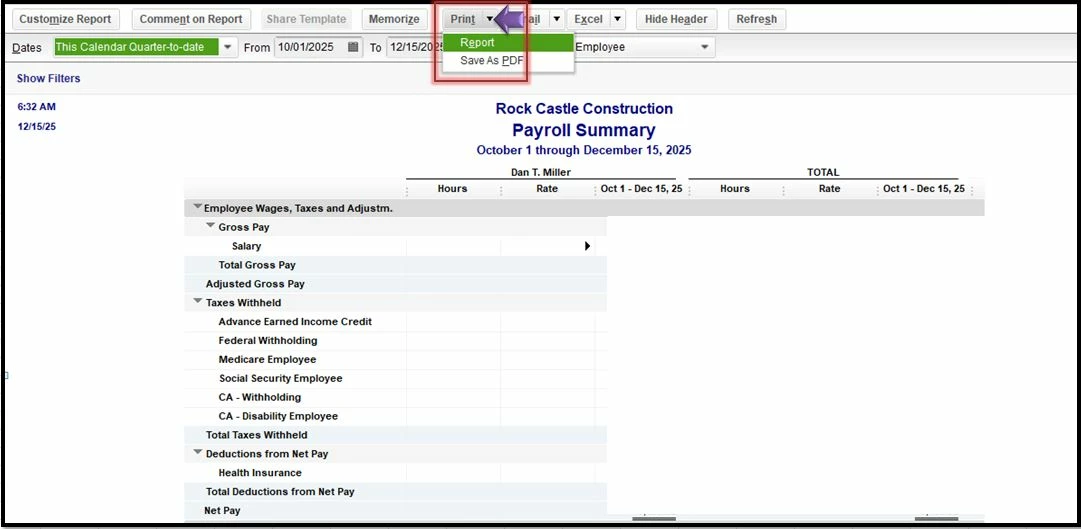Open the From date calendar picker icon

tap(353, 47)
